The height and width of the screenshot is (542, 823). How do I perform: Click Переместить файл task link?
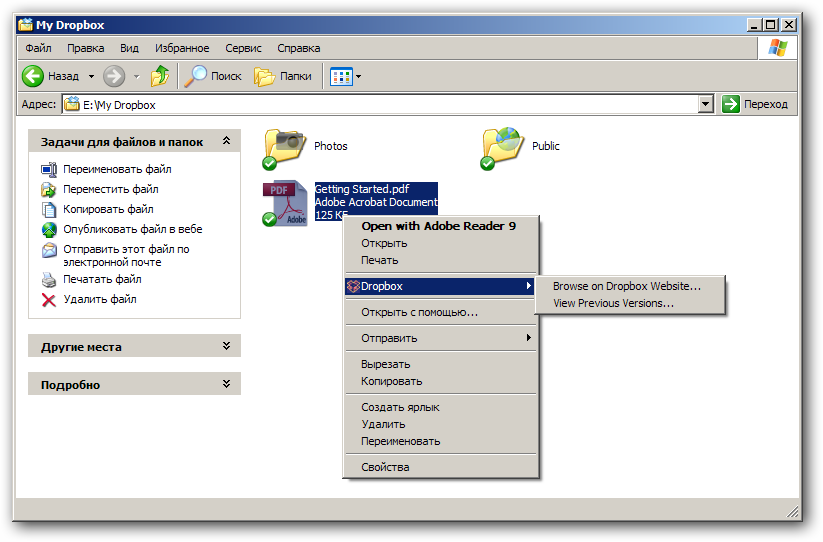tap(111, 189)
